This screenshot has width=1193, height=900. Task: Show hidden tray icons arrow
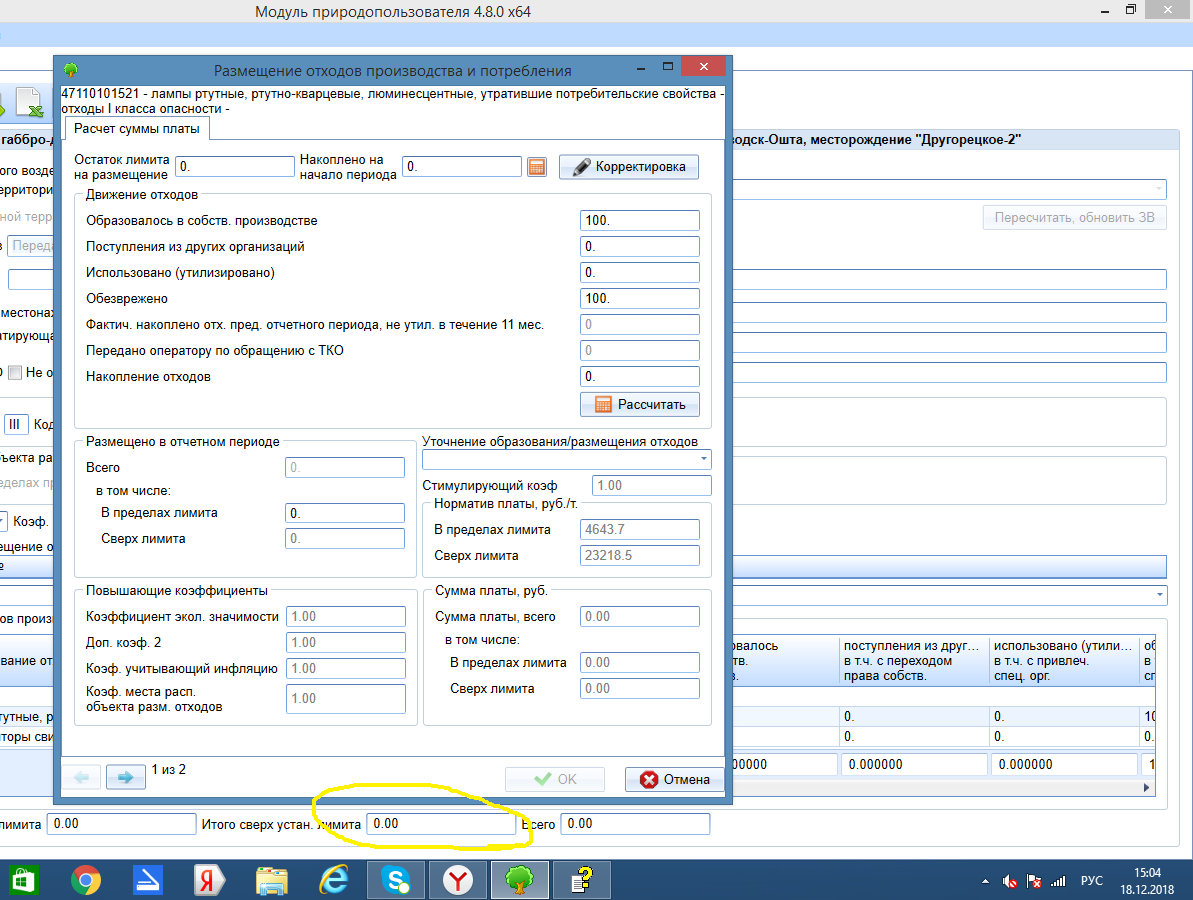985,881
